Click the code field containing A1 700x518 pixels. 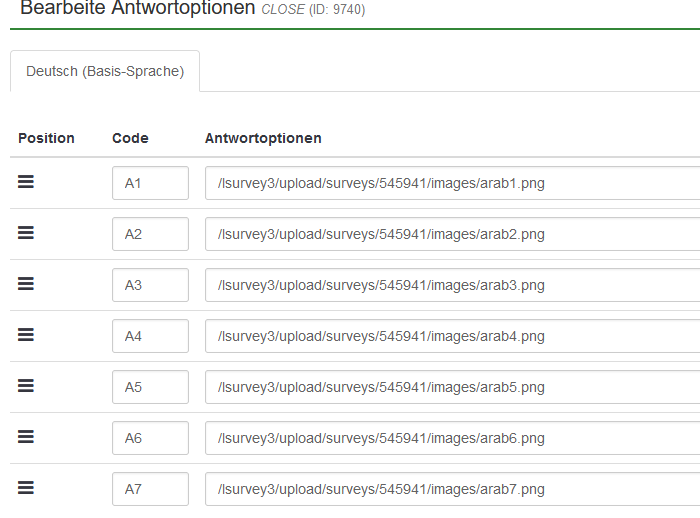pos(150,184)
